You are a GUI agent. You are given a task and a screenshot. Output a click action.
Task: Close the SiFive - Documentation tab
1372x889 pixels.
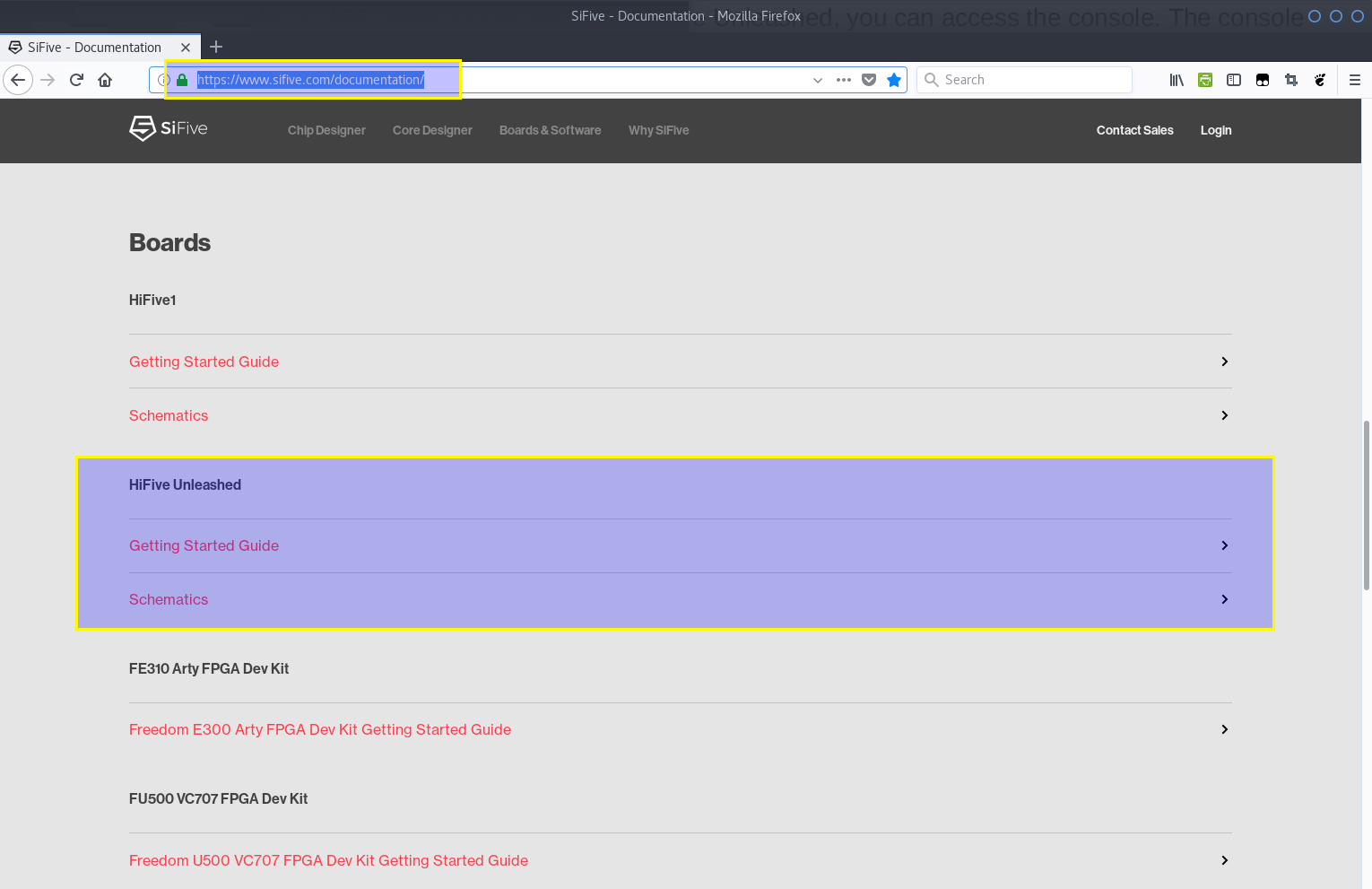pyautogui.click(x=186, y=48)
